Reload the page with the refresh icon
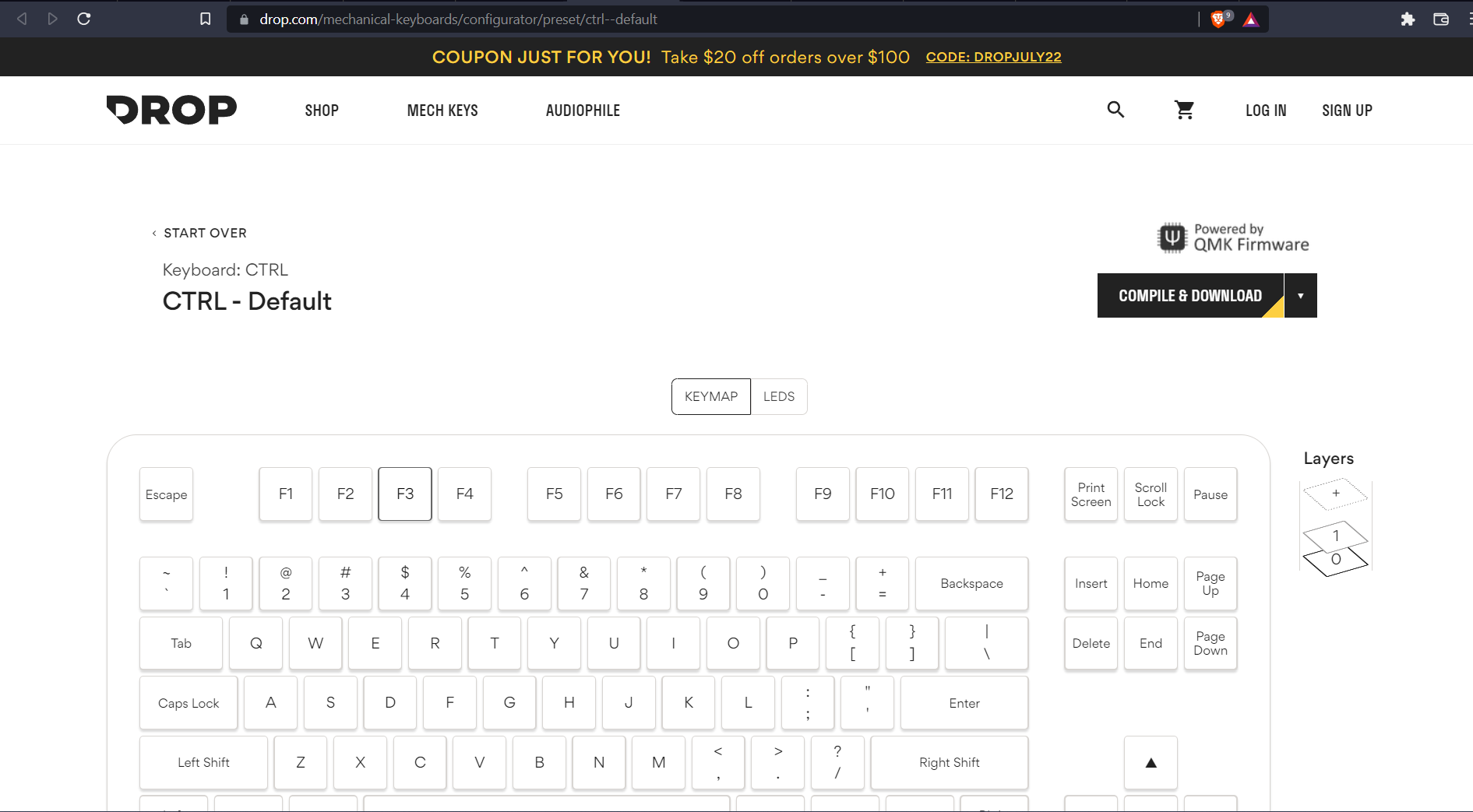The height and width of the screenshot is (812, 1473). pos(84,19)
